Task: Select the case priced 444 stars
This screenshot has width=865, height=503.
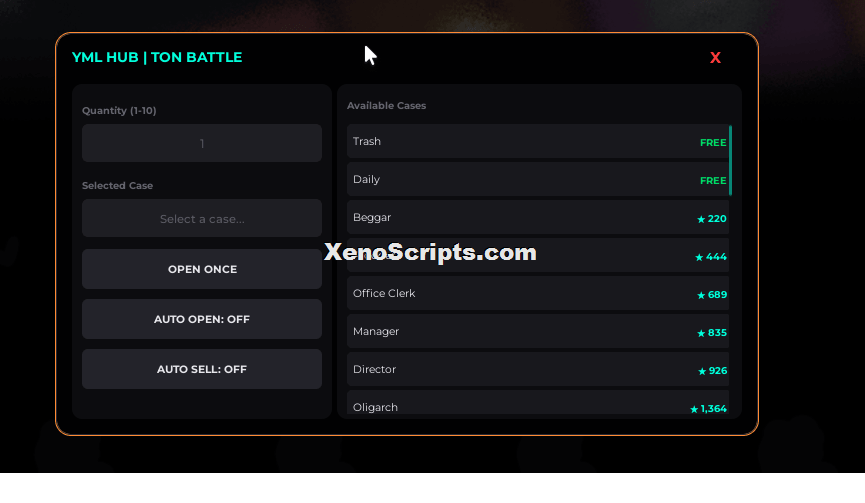Action: coord(538,256)
